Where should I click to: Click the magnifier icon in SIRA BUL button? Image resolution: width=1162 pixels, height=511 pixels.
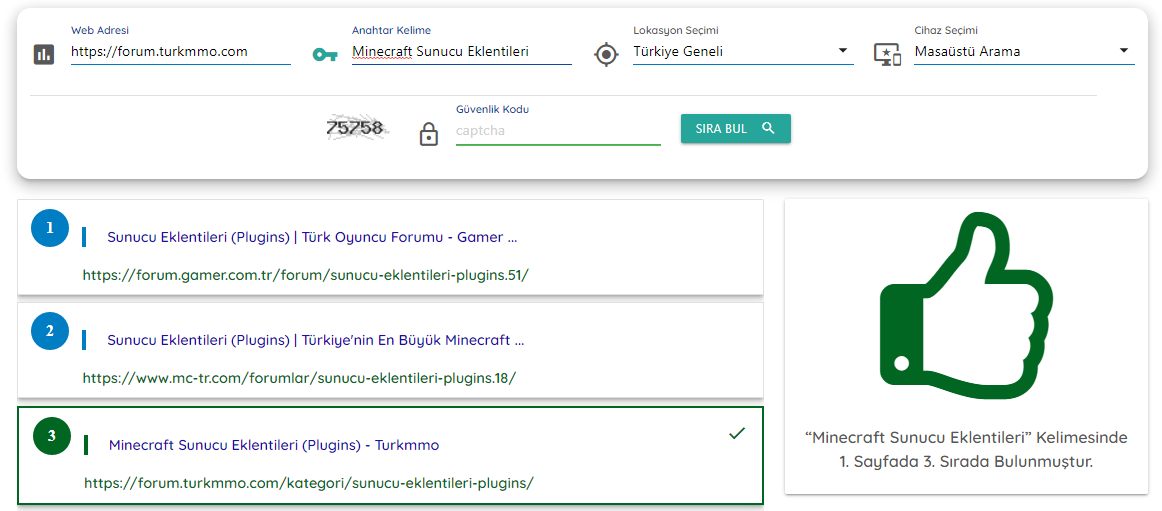coord(768,128)
